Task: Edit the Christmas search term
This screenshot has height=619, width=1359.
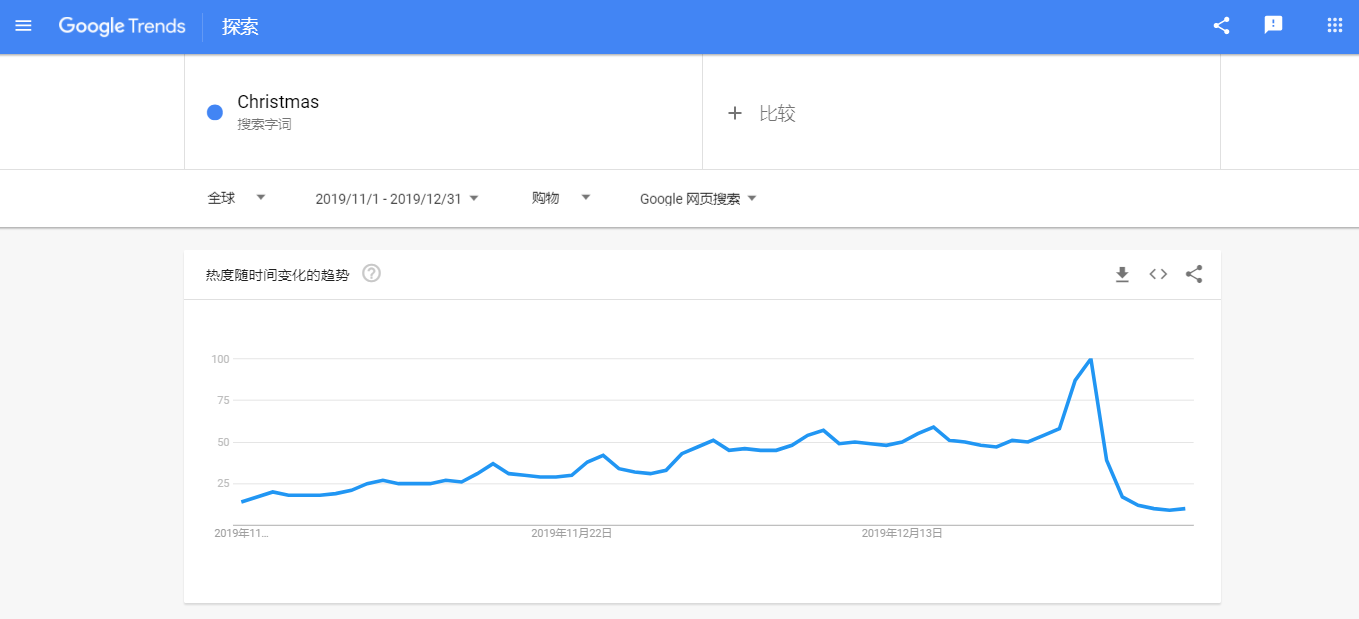Action: click(278, 102)
